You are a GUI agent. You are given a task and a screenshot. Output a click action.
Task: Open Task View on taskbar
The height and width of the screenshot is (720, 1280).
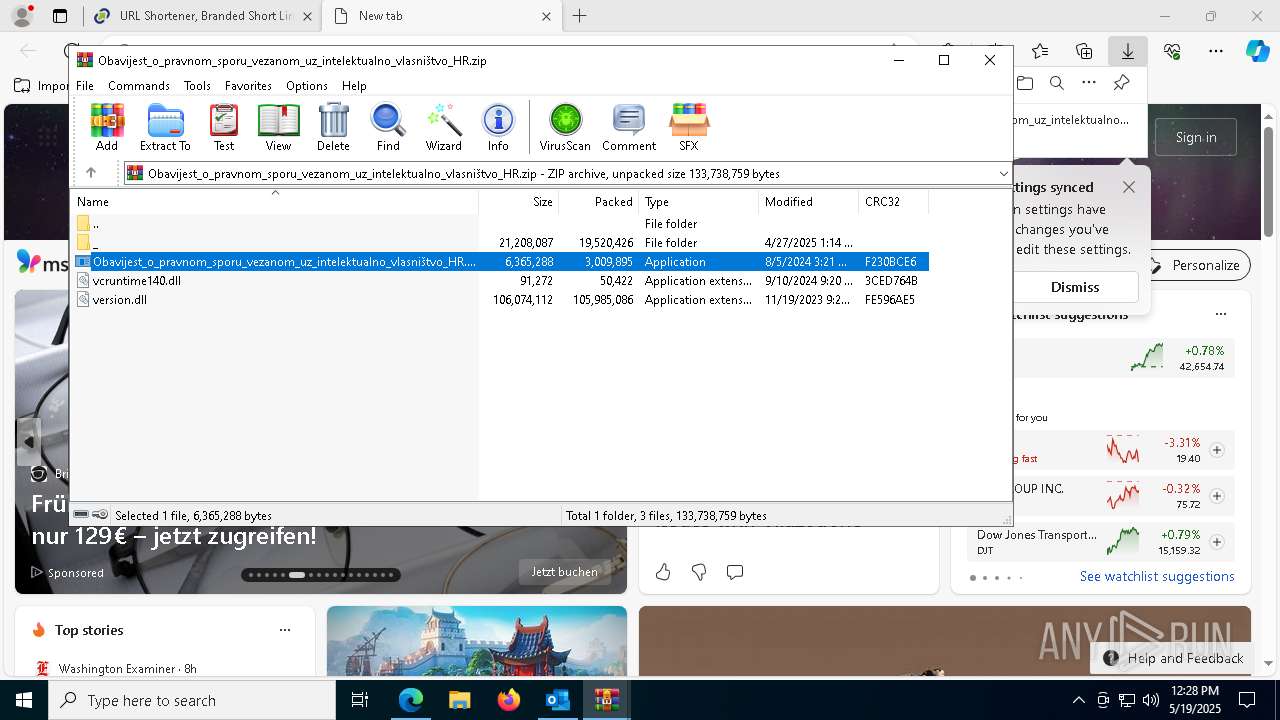pyautogui.click(x=360, y=700)
